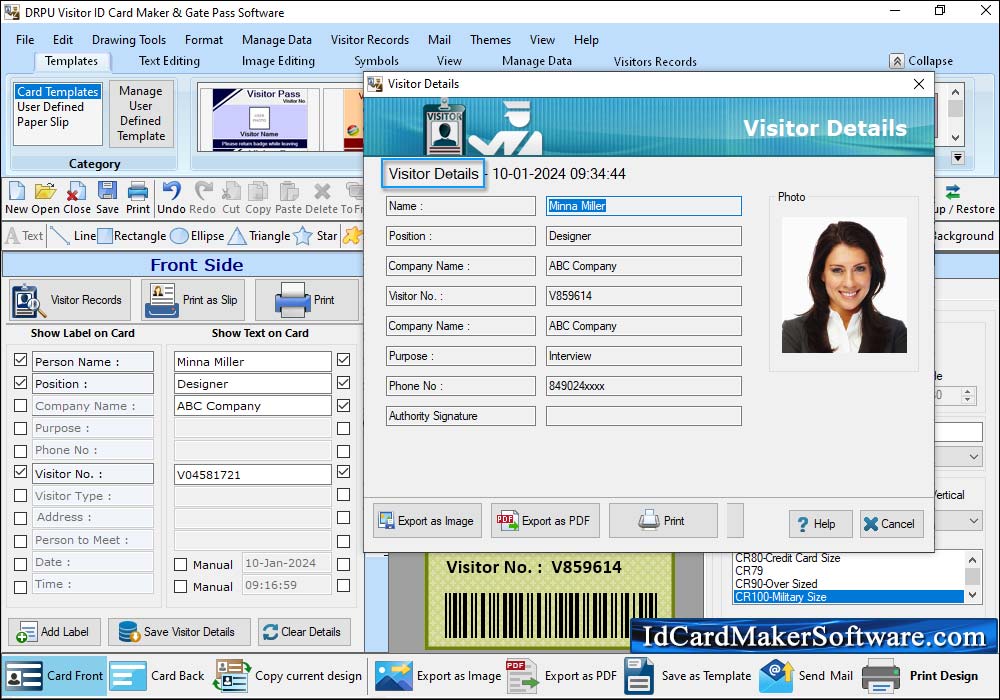Open the Themes menu
This screenshot has height=700, width=1000.
click(490, 40)
